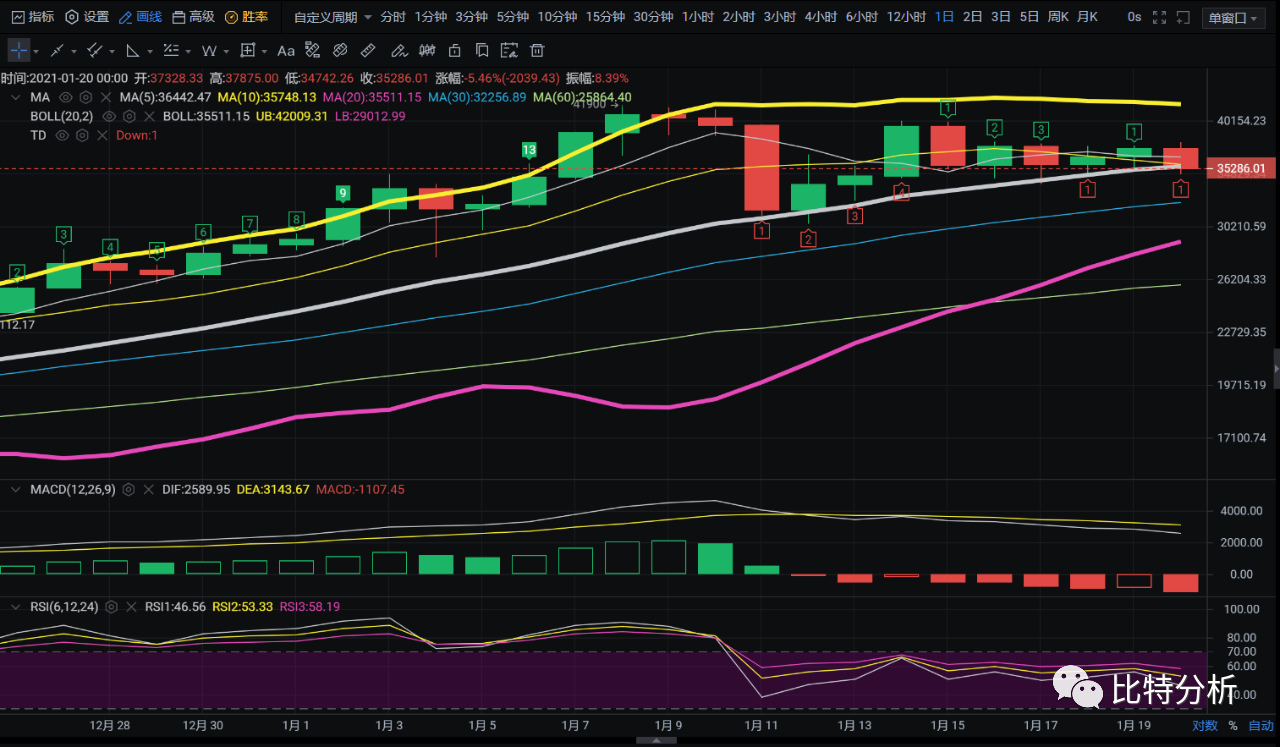This screenshot has width=1280, height=747.
Task: Click the 胜率 win rate button
Action: 246,17
